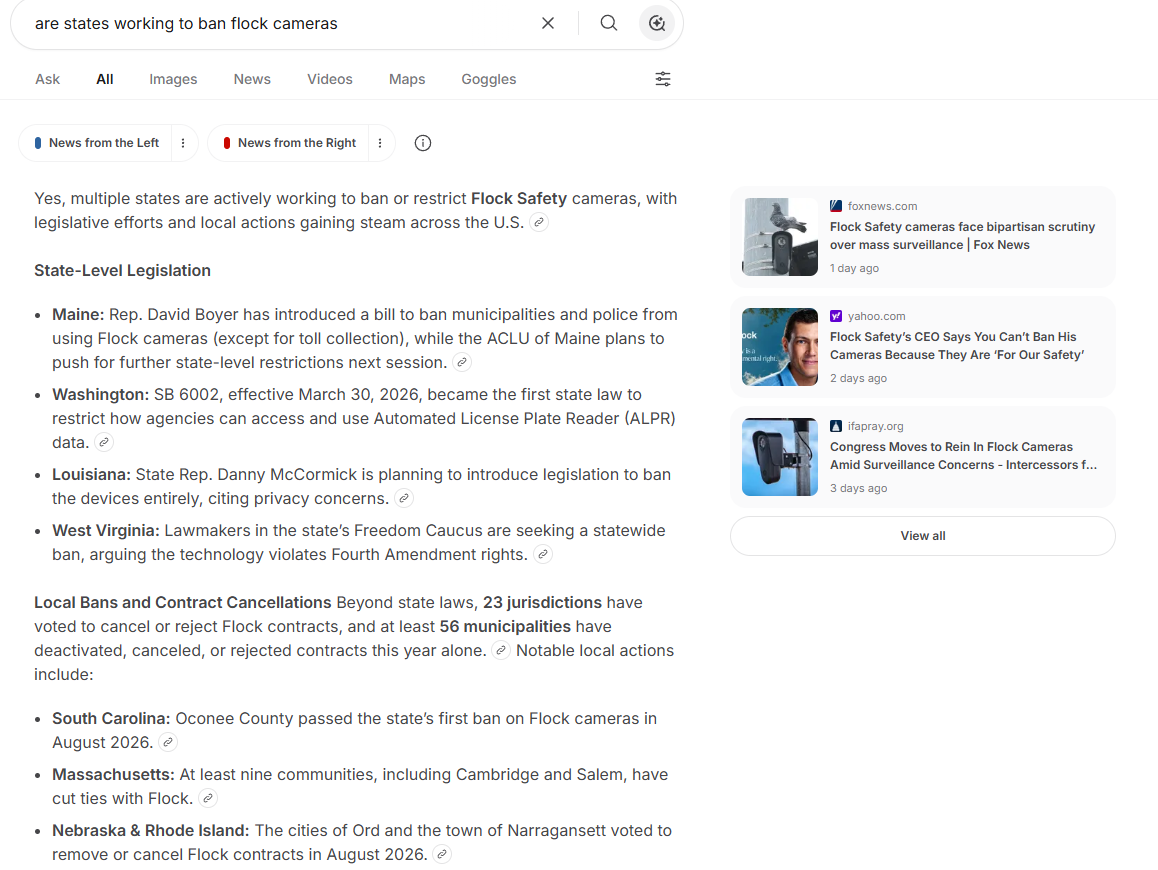
Task: Open options menu for News from the Left
Action: tap(183, 143)
